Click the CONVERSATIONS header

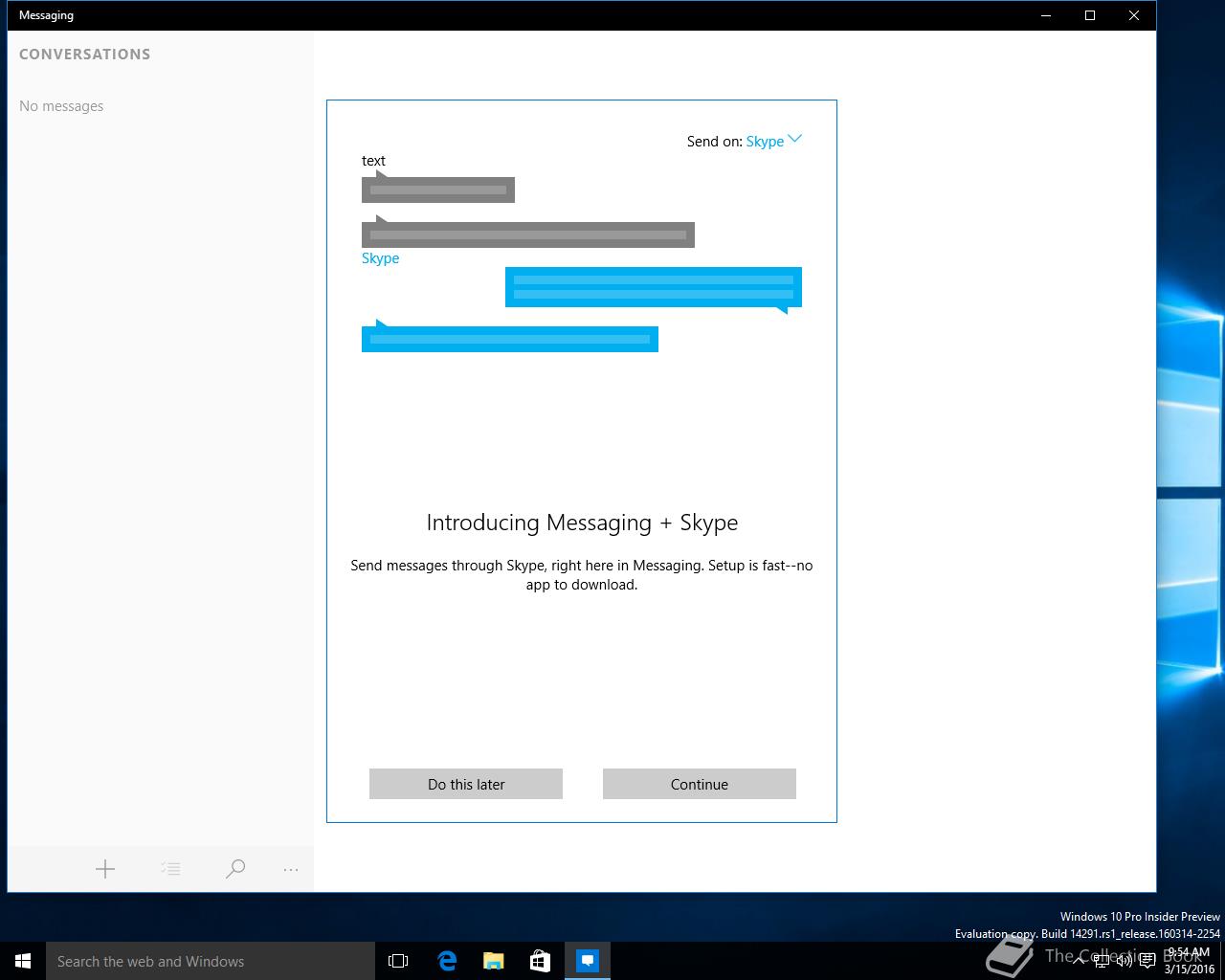84,55
